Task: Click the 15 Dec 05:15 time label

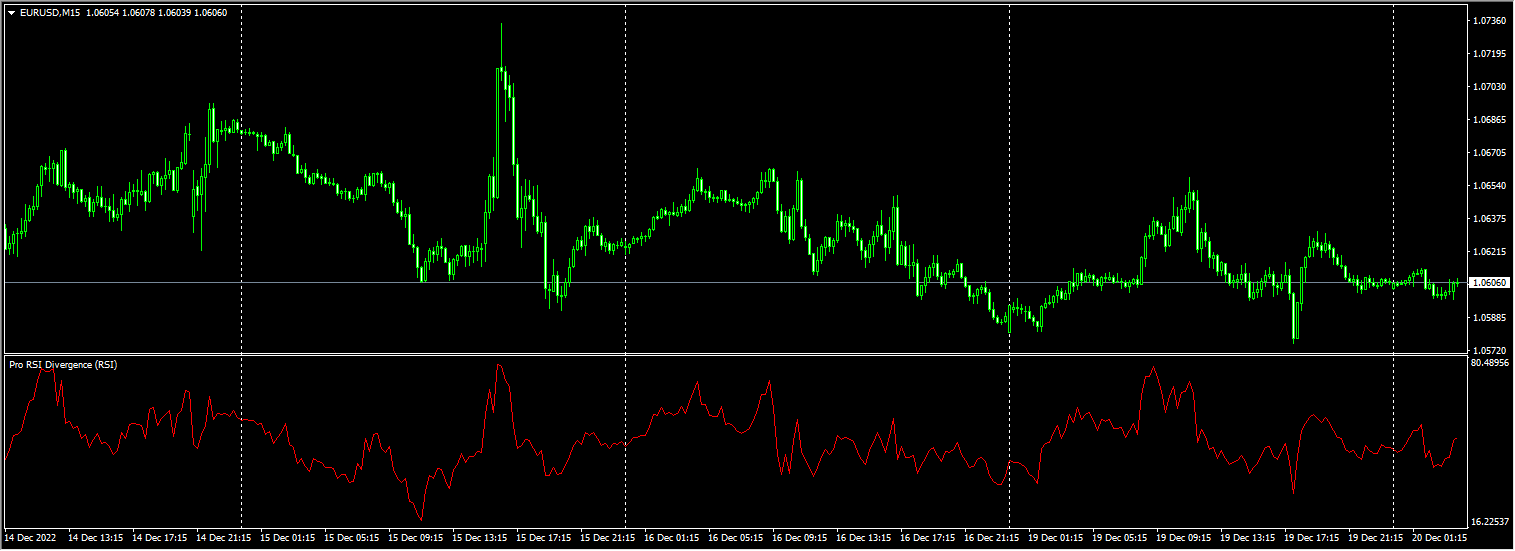Action: coord(352,538)
